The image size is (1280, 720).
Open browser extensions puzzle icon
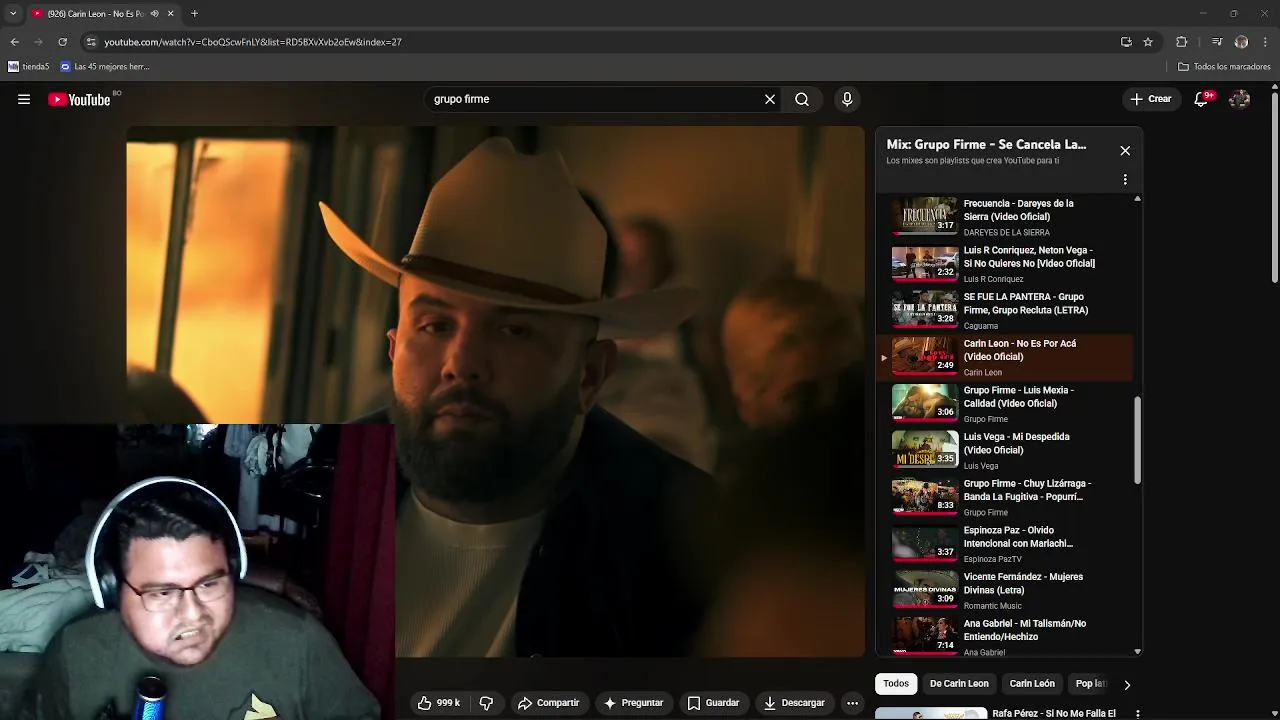point(1181,42)
